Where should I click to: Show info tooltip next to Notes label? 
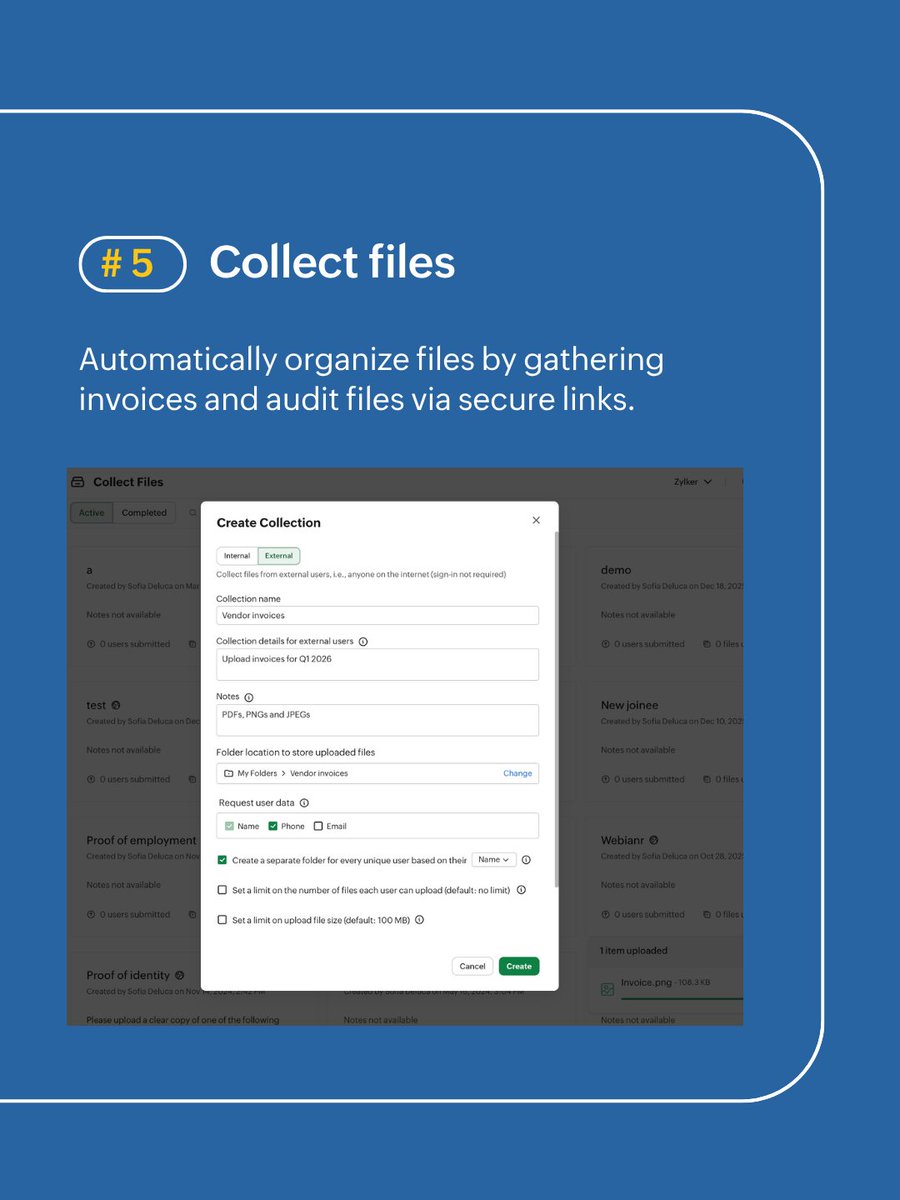point(249,697)
